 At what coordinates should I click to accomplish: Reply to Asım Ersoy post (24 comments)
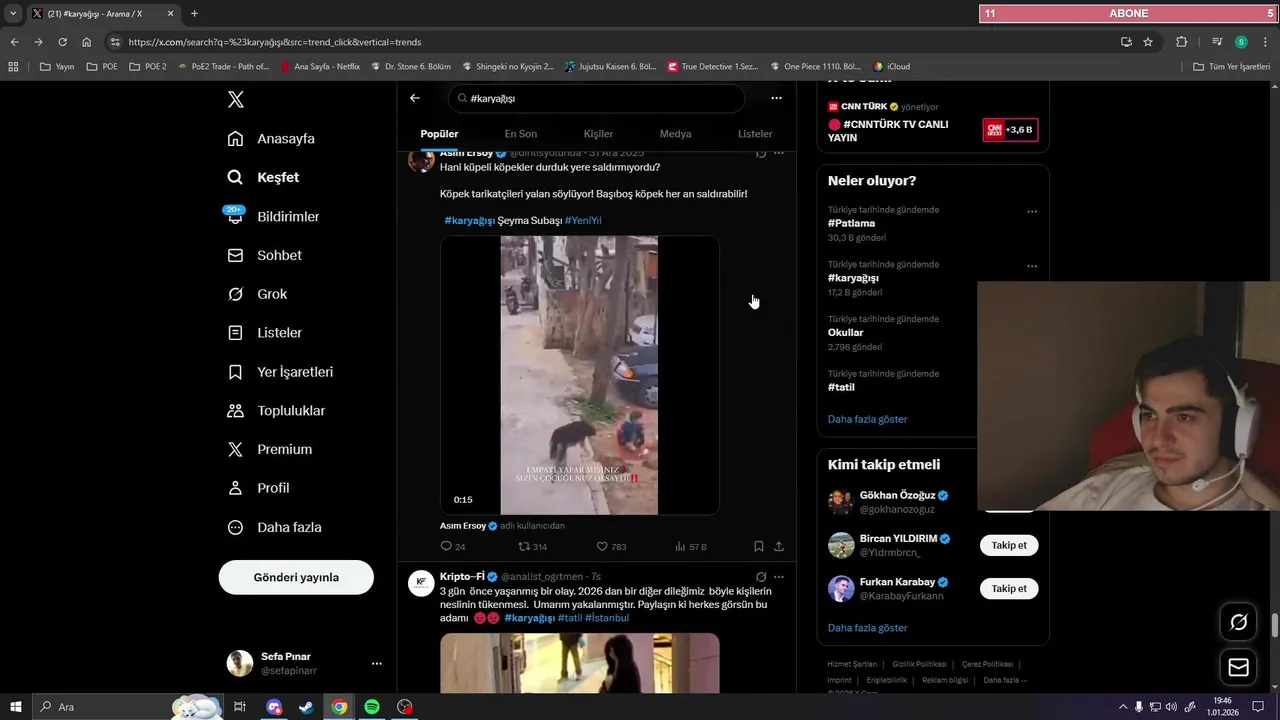coord(452,547)
